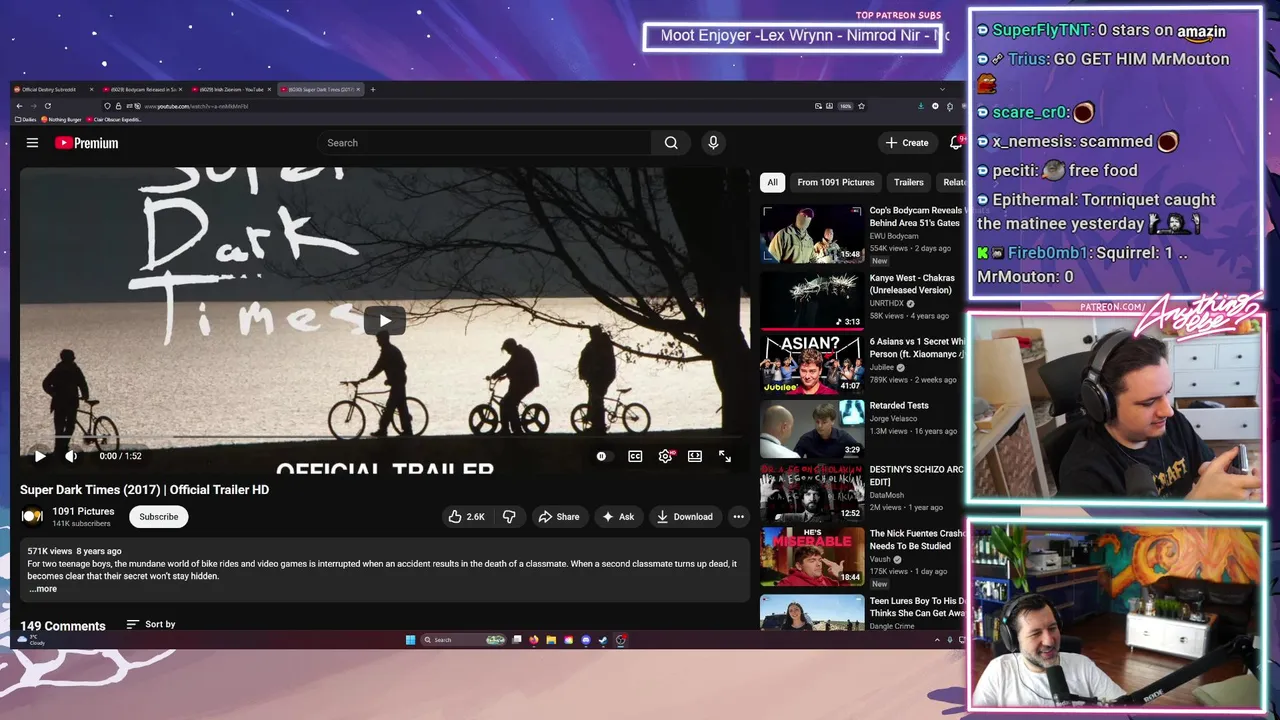1280x720 pixels.
Task: Share the video
Action: tap(559, 517)
